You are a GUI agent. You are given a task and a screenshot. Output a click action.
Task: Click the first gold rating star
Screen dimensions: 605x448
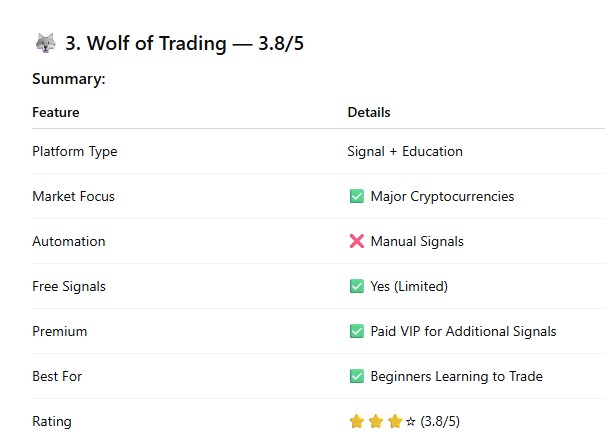click(356, 421)
